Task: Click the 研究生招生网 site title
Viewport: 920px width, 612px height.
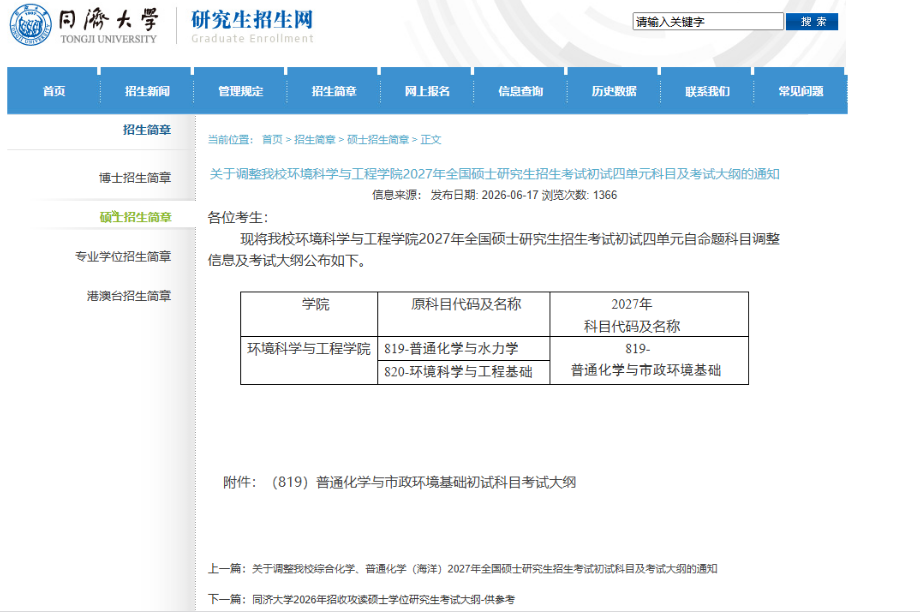Action: (252, 20)
